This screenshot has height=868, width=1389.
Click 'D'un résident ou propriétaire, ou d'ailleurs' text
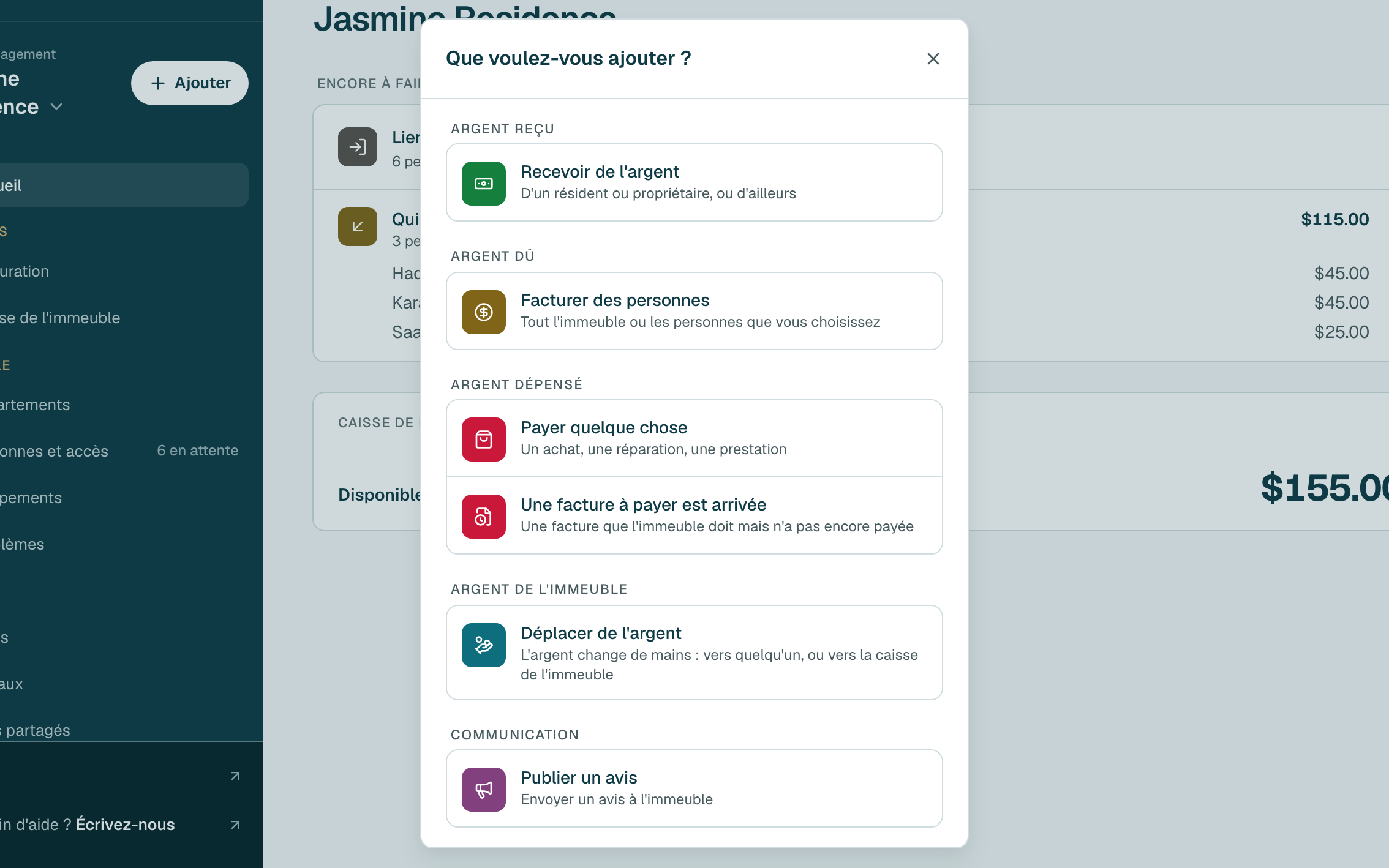coord(658,193)
